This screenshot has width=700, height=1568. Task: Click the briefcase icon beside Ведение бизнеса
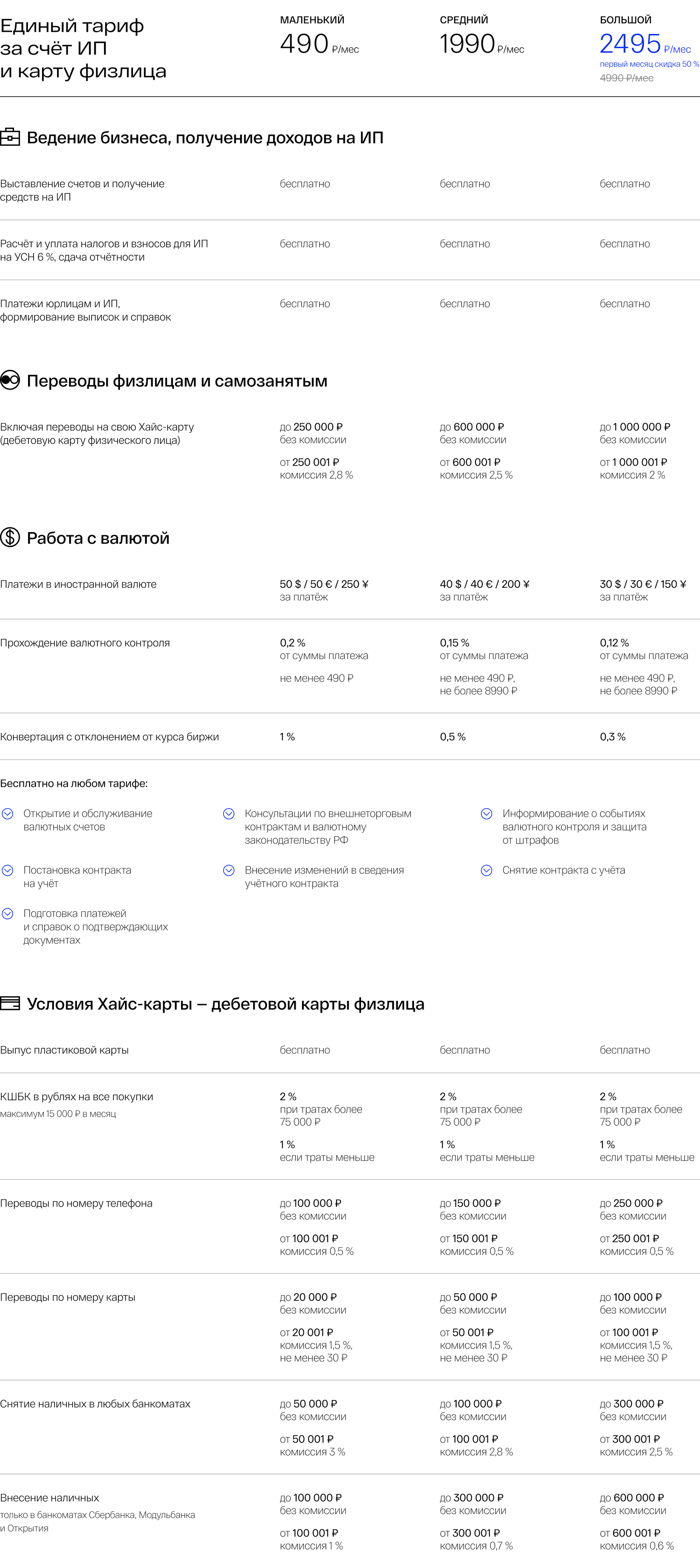point(10,137)
